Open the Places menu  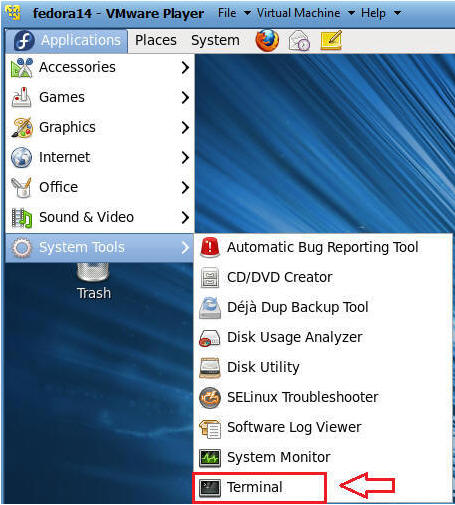156,40
